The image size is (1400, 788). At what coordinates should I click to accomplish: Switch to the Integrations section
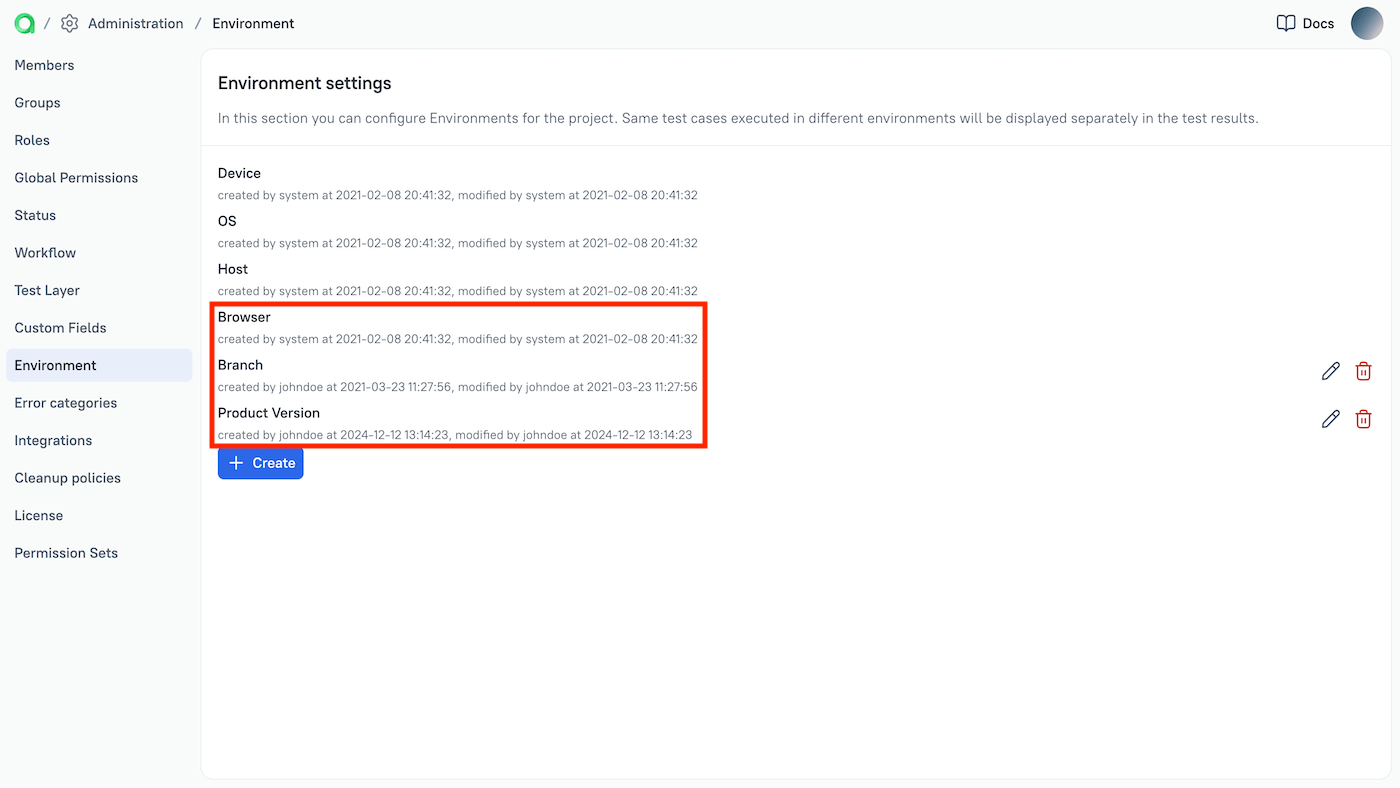click(x=52, y=440)
